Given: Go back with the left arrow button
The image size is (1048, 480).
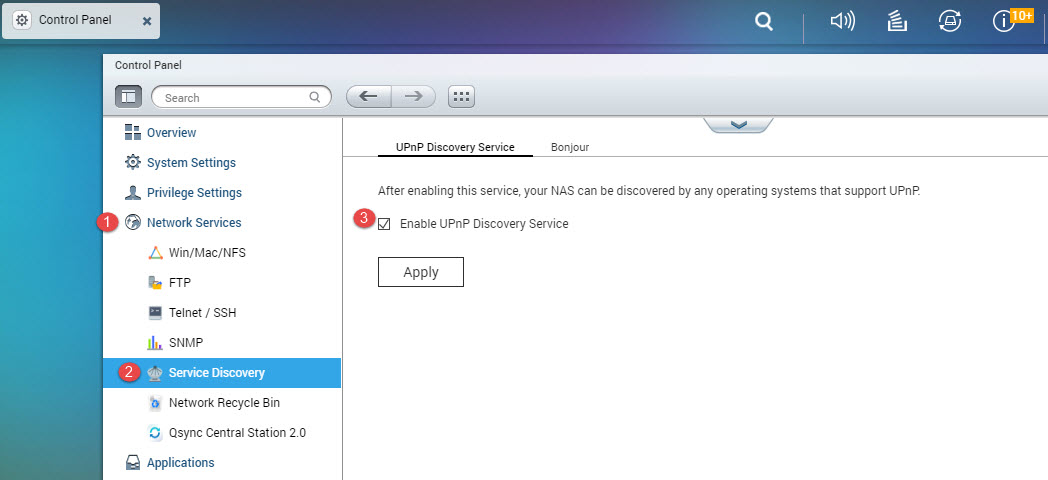Looking at the screenshot, I should (x=368, y=96).
